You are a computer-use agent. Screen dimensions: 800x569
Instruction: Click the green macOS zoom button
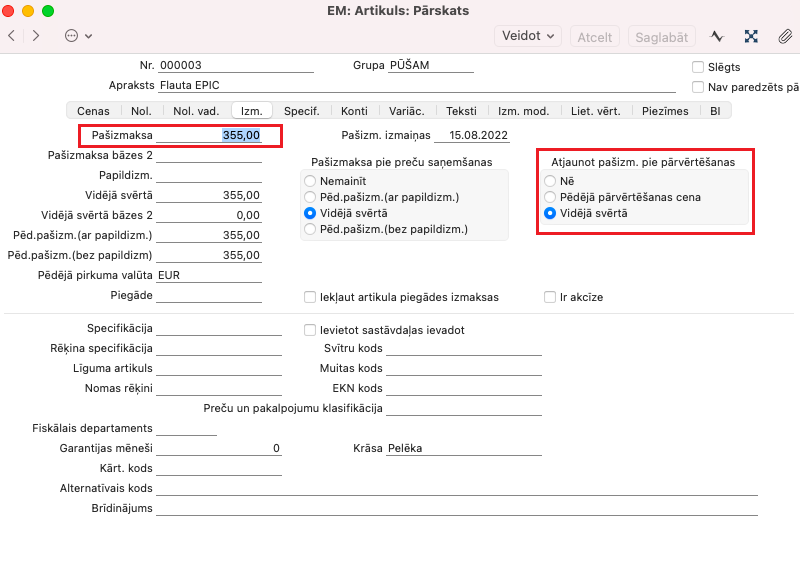click(48, 10)
